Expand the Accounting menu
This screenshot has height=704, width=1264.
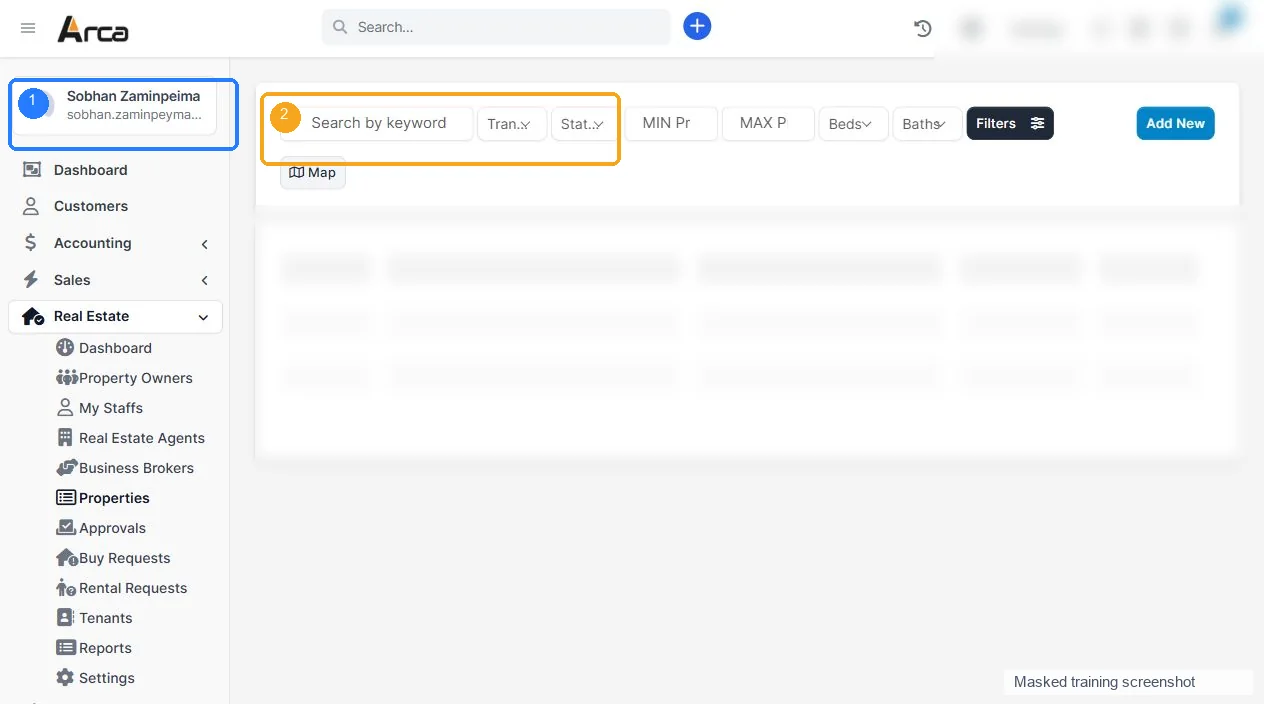(115, 243)
